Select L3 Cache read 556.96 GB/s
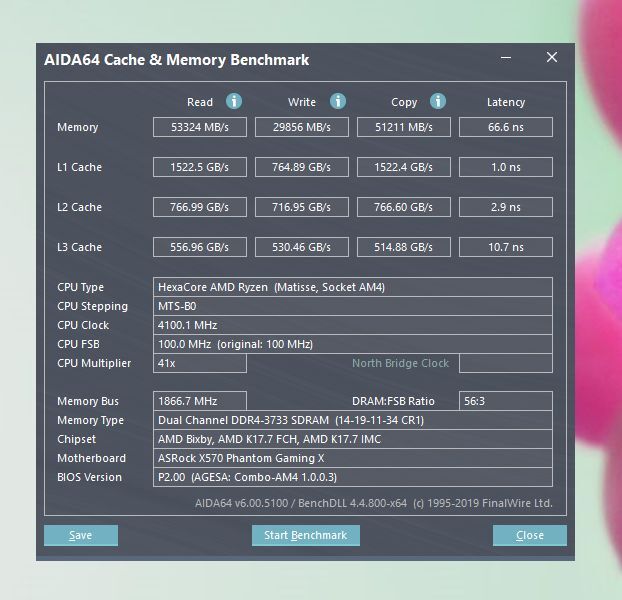622x600 pixels. tap(200, 247)
